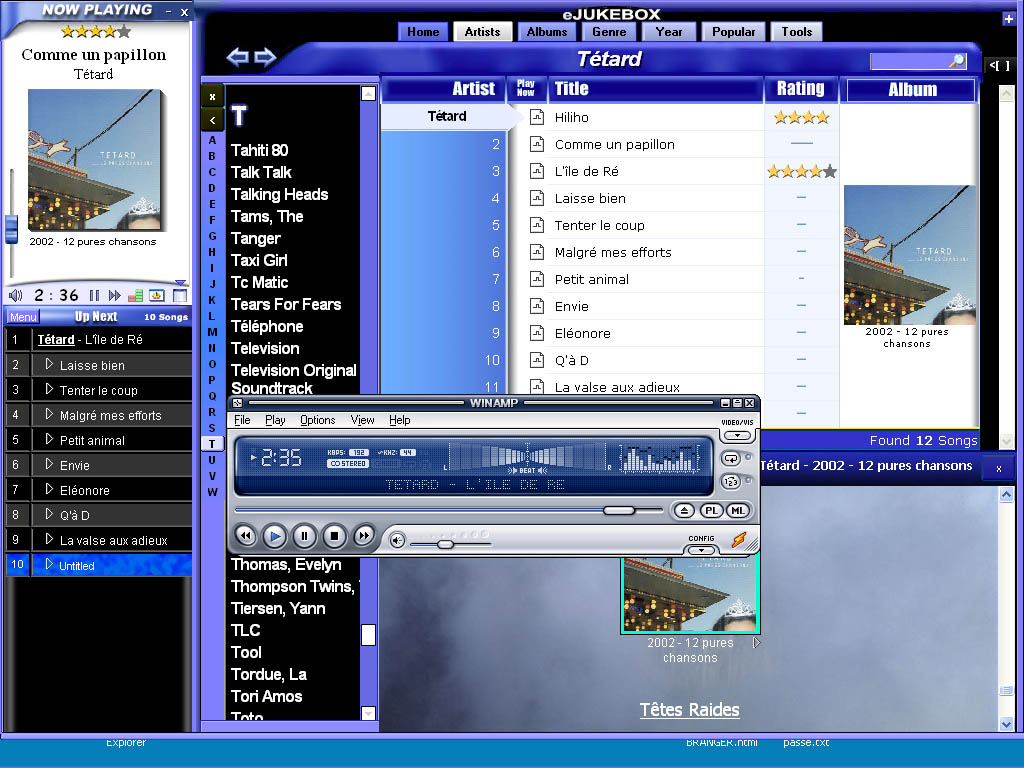Click the album cover thumbnail in the Album column
This screenshot has height=768, width=1024.
910,255
